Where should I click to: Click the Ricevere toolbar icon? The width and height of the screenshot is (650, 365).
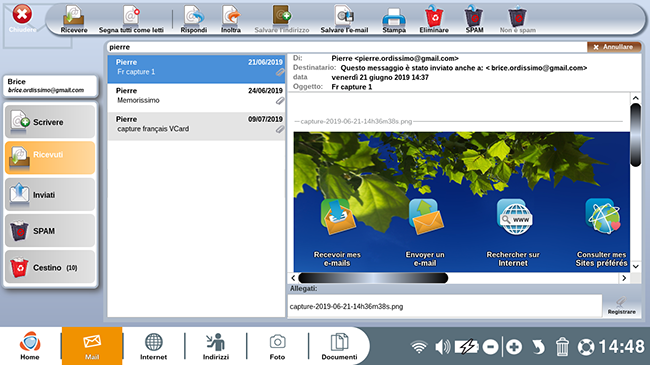(74, 19)
